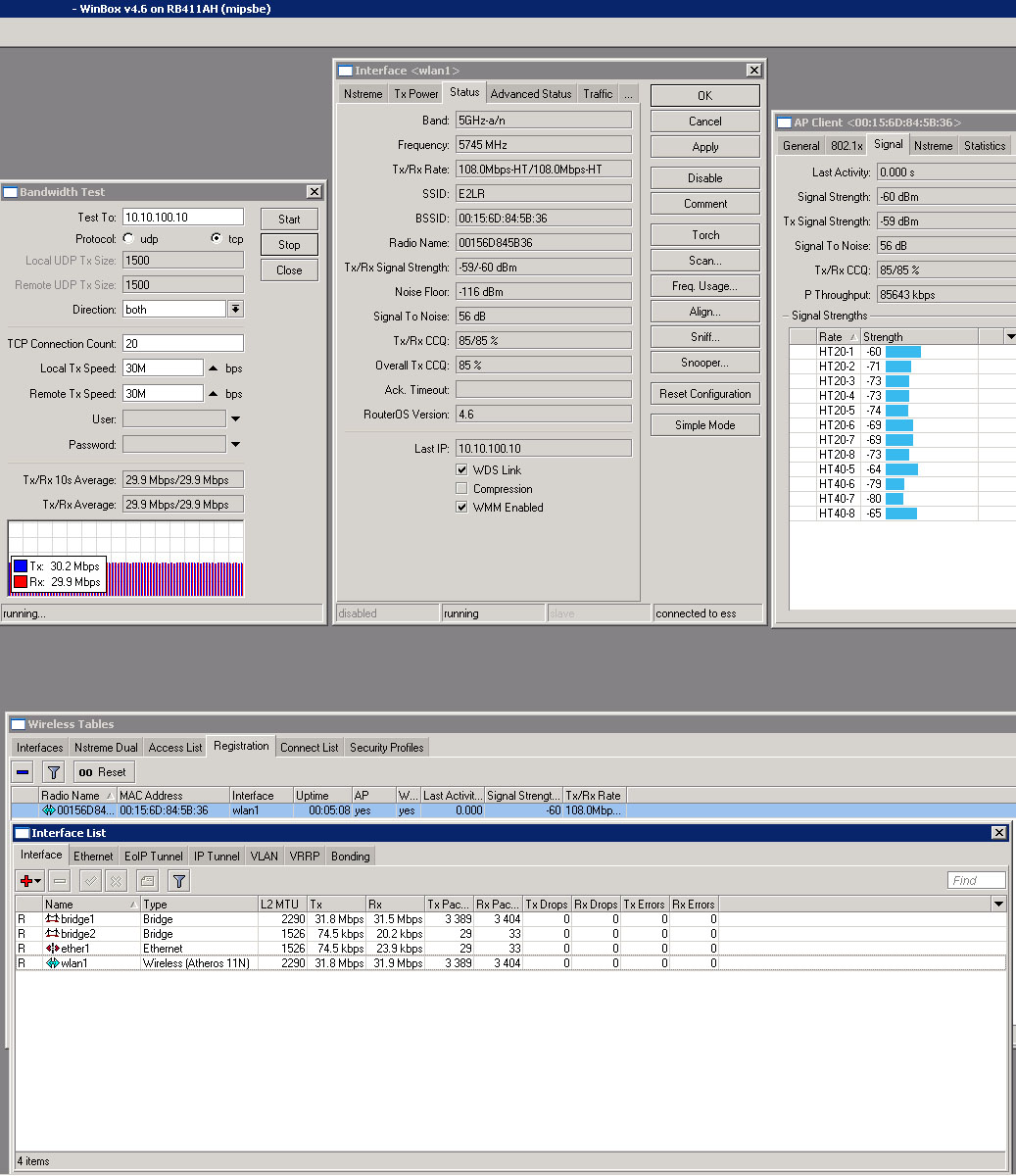Expand the Password field arrow in Bandwidth Test

pyautogui.click(x=235, y=445)
